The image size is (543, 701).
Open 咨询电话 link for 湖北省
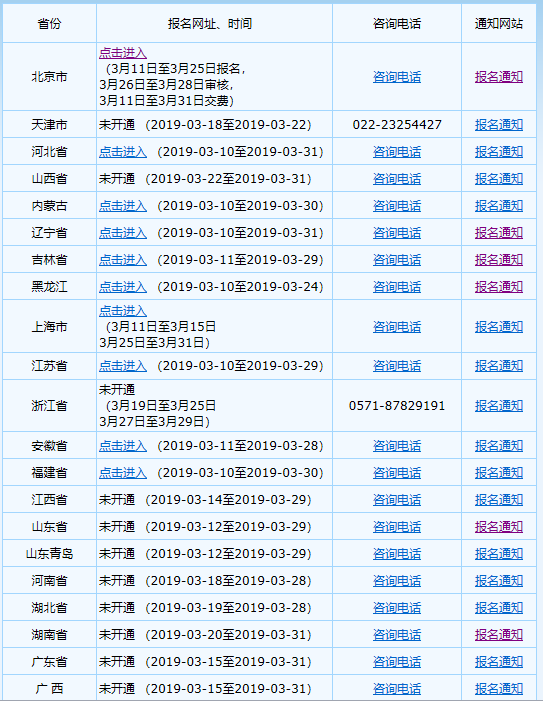pyautogui.click(x=397, y=608)
